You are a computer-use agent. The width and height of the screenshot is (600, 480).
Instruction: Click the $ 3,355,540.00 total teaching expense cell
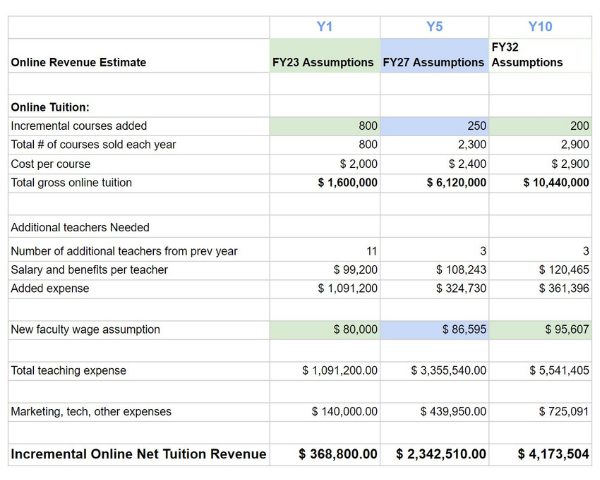(434, 371)
